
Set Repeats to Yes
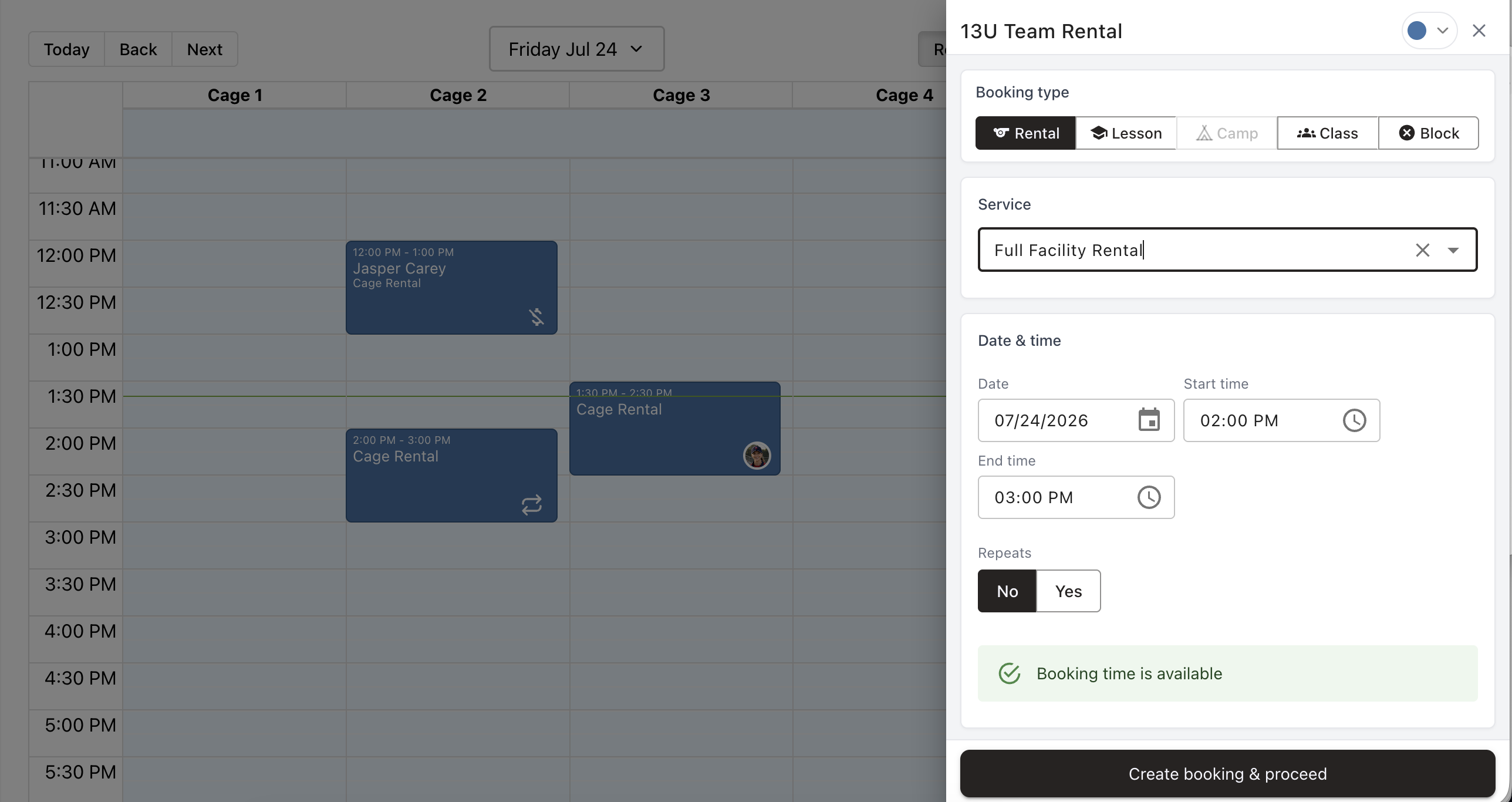[1068, 591]
